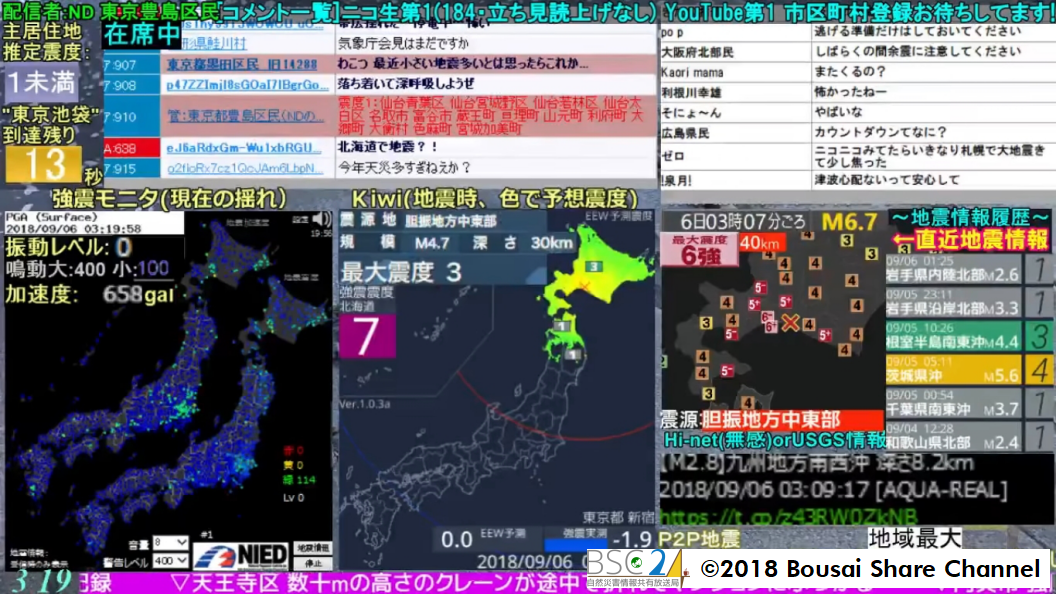The width and height of the screenshot is (1057, 594).
Task: Click YouTube comment by Kaori mama
Action: [857, 72]
